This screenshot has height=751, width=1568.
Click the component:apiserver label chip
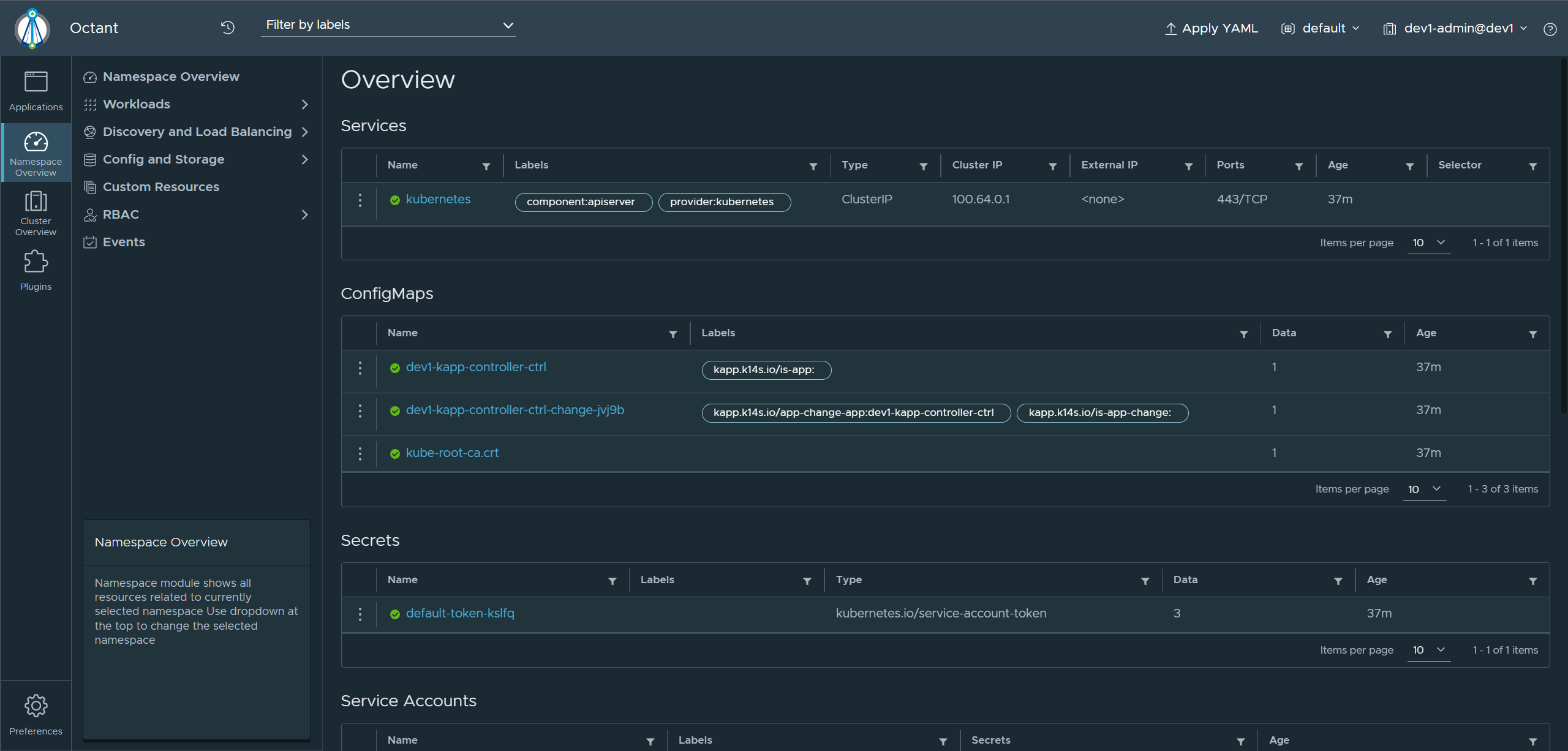(584, 202)
